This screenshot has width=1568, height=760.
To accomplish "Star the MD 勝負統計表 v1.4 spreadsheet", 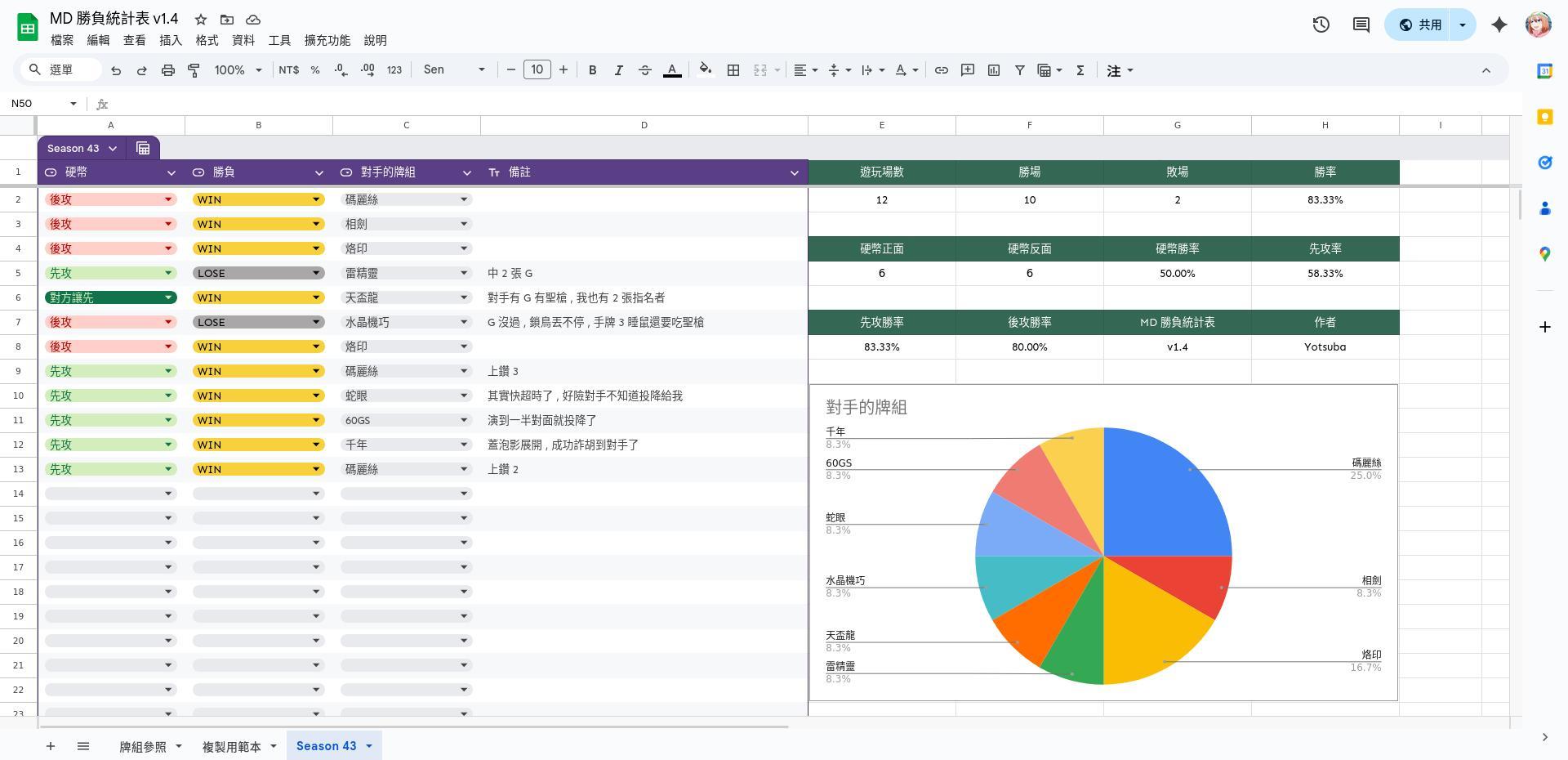I will (201, 20).
